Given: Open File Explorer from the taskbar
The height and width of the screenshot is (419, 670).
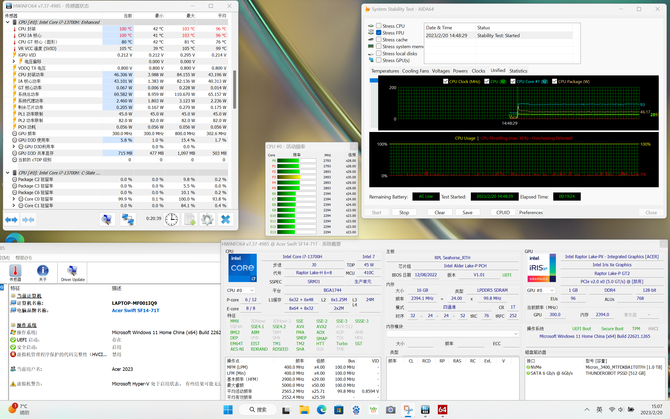Looking at the screenshot, I should 304,410.
